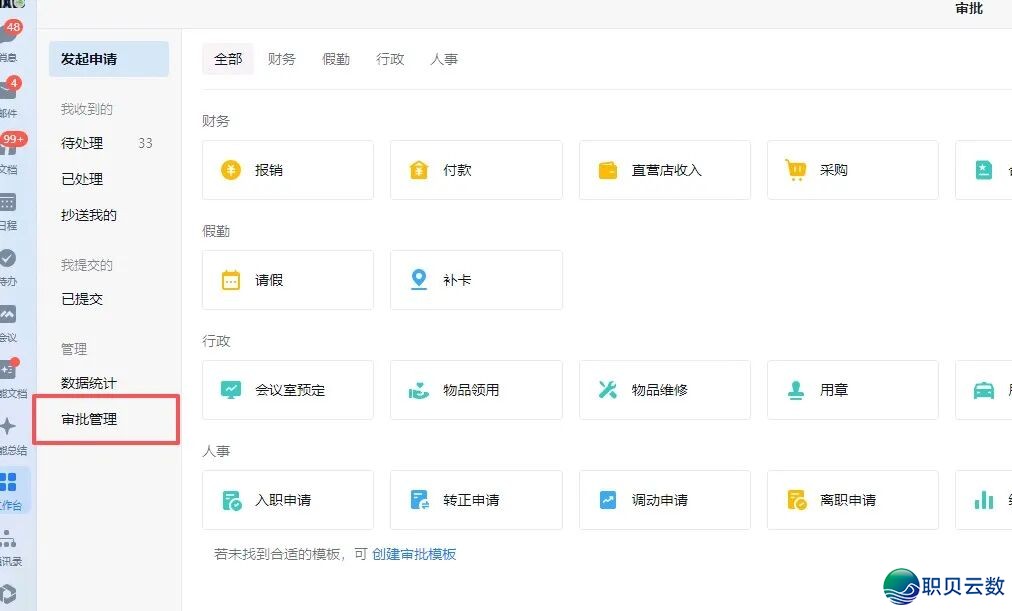Open 数据统计 statistics page
1012x611 pixels.
click(89, 383)
